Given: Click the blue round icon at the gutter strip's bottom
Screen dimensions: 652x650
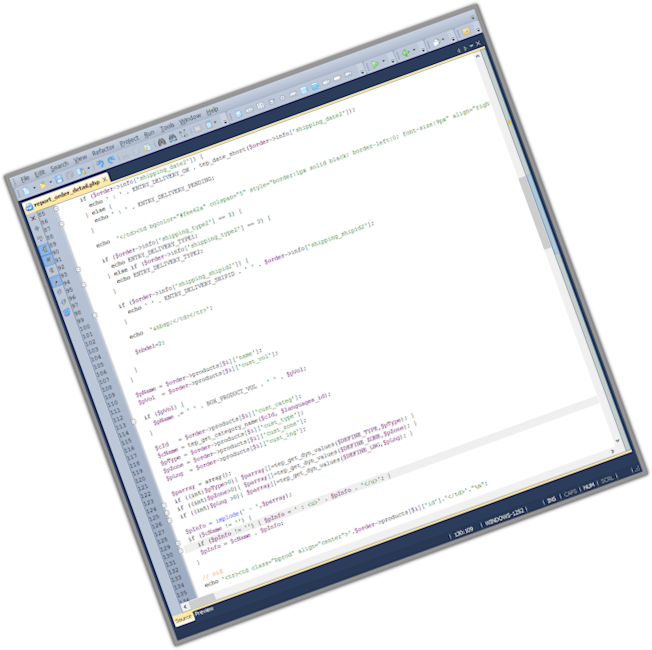Looking at the screenshot, I should 67,311.
